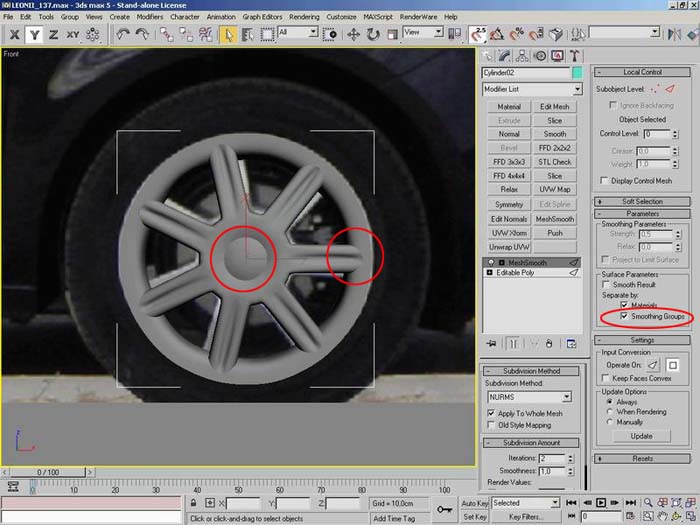Enable the Smooth Result checkbox
The height and width of the screenshot is (525, 700).
click(607, 285)
